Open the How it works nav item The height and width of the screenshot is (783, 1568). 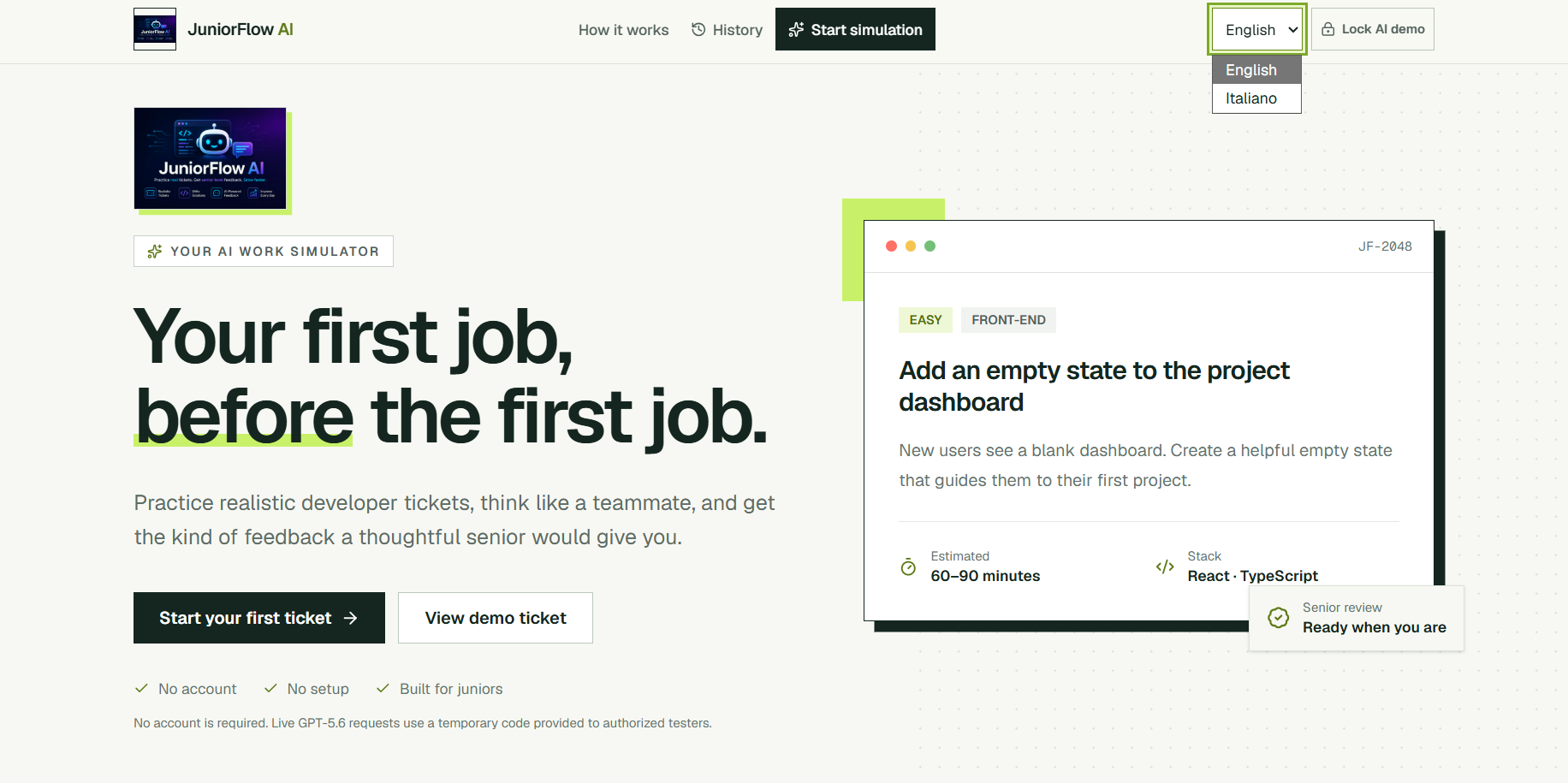623,30
